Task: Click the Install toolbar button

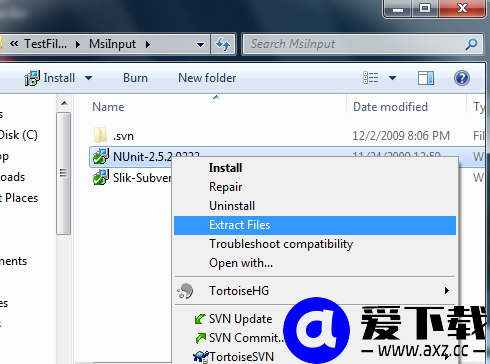Action: click(49, 78)
